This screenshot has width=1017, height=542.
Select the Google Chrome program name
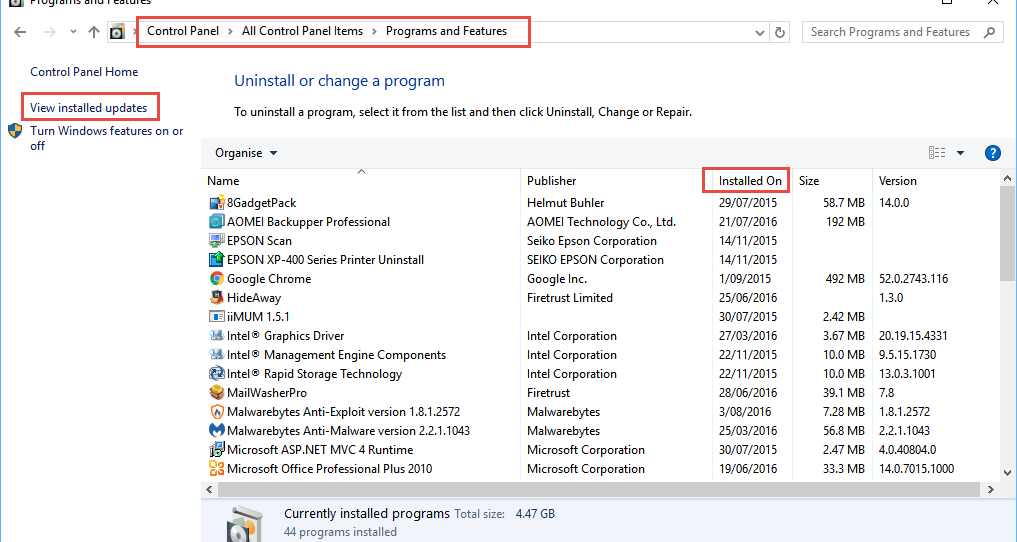click(x=269, y=279)
